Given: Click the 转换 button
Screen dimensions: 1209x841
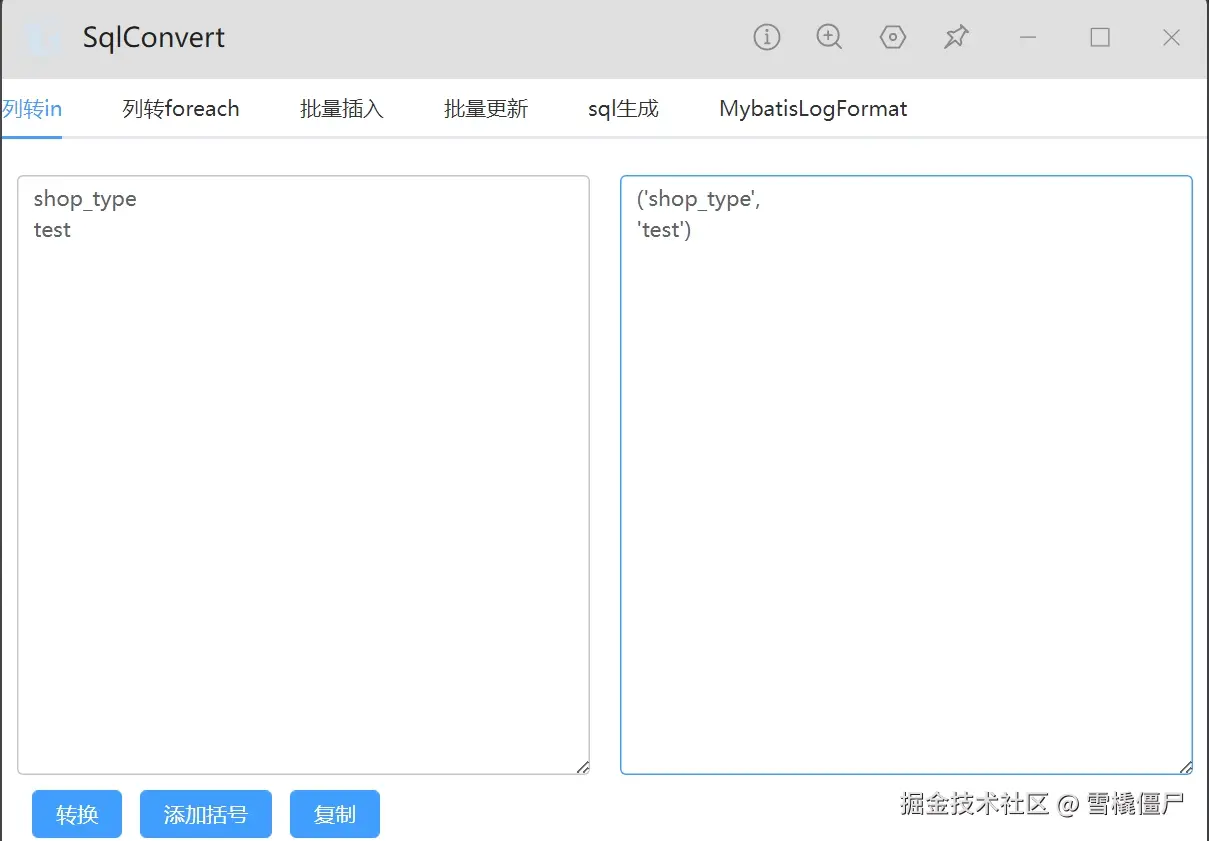Looking at the screenshot, I should click(77, 814).
